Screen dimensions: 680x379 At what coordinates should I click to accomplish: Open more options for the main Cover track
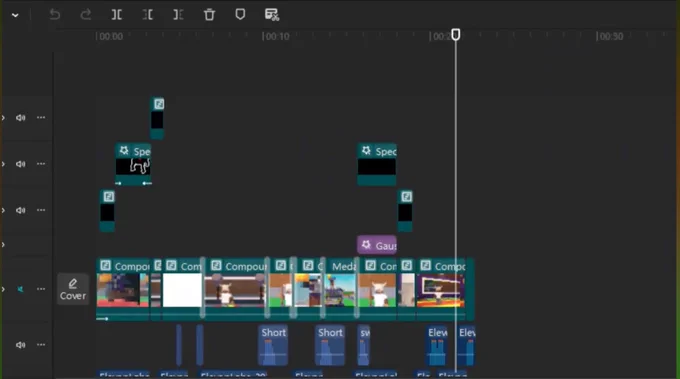41,289
